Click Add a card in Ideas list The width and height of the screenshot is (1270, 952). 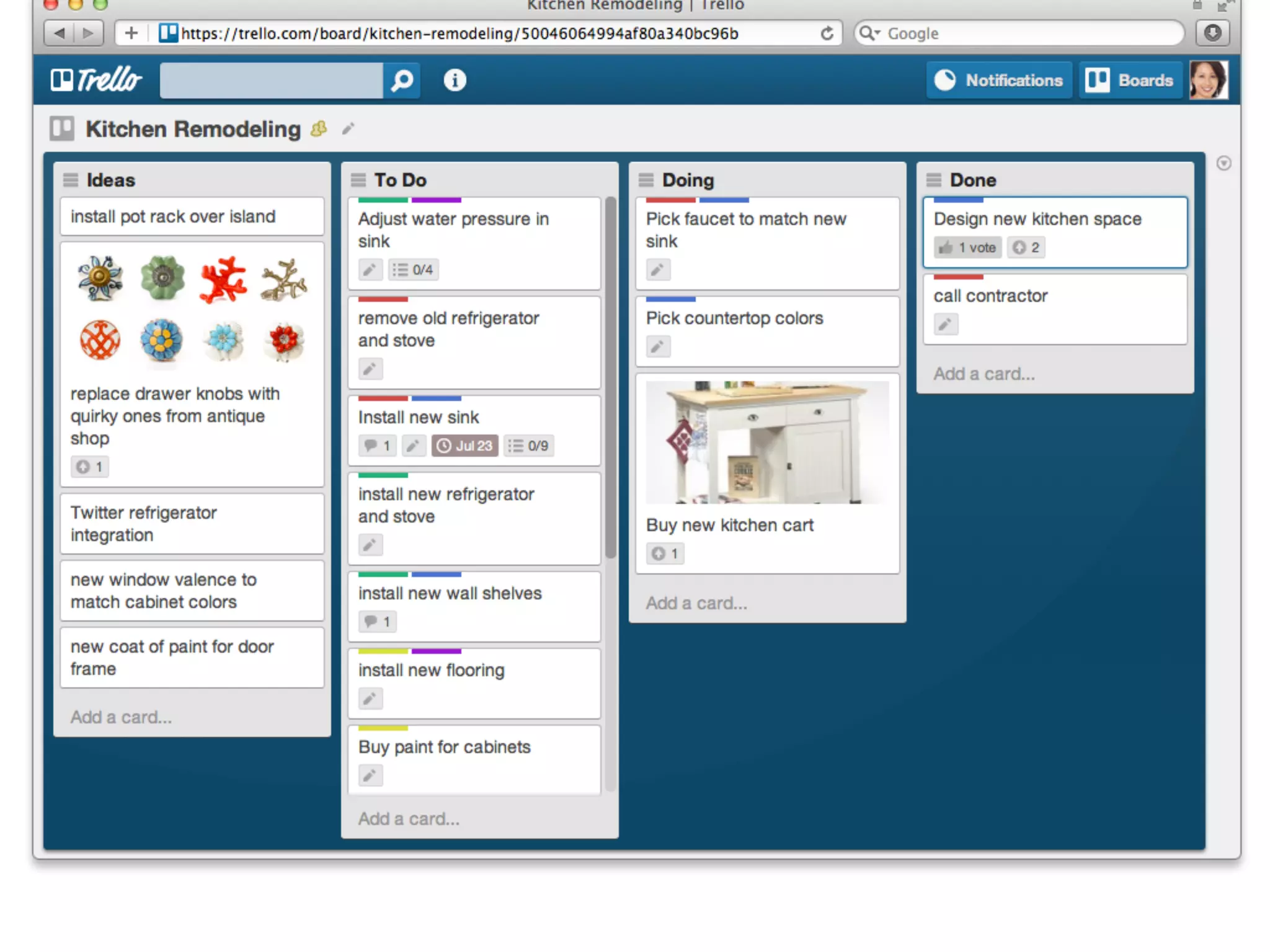coord(121,717)
